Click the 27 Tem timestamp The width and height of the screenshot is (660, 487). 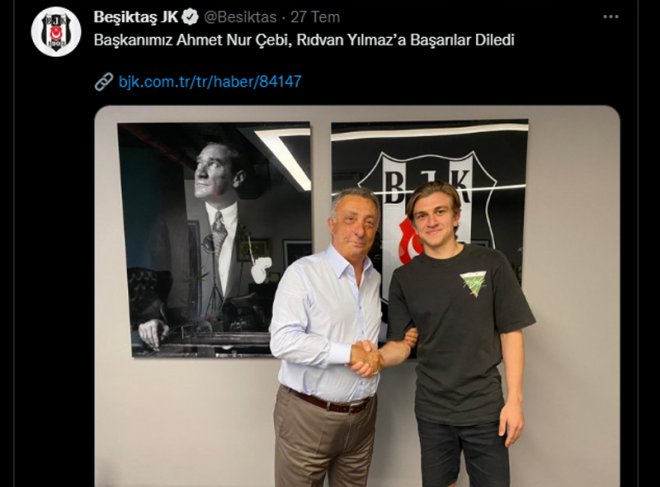[x=315, y=17]
